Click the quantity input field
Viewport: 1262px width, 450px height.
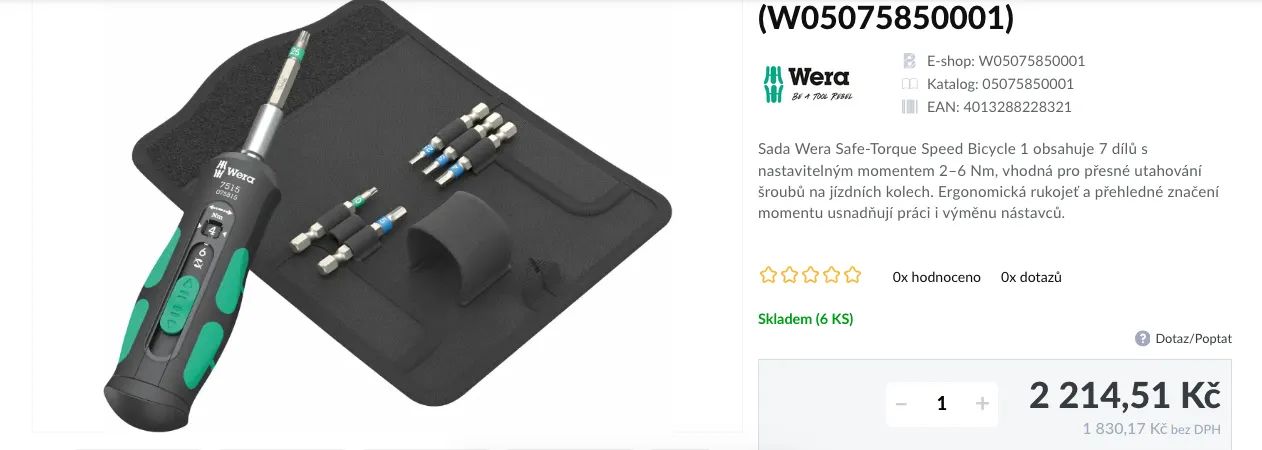click(x=941, y=403)
